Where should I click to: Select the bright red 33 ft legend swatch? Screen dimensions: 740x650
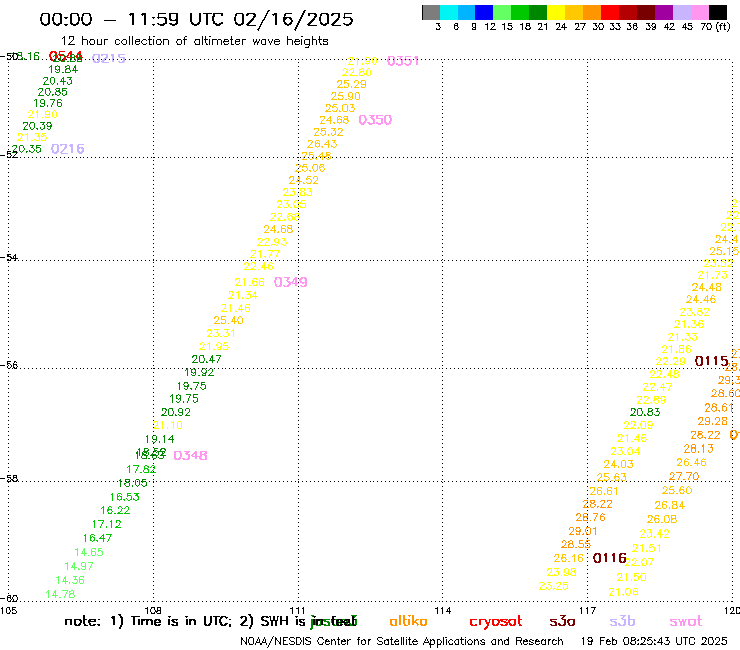(x=610, y=12)
